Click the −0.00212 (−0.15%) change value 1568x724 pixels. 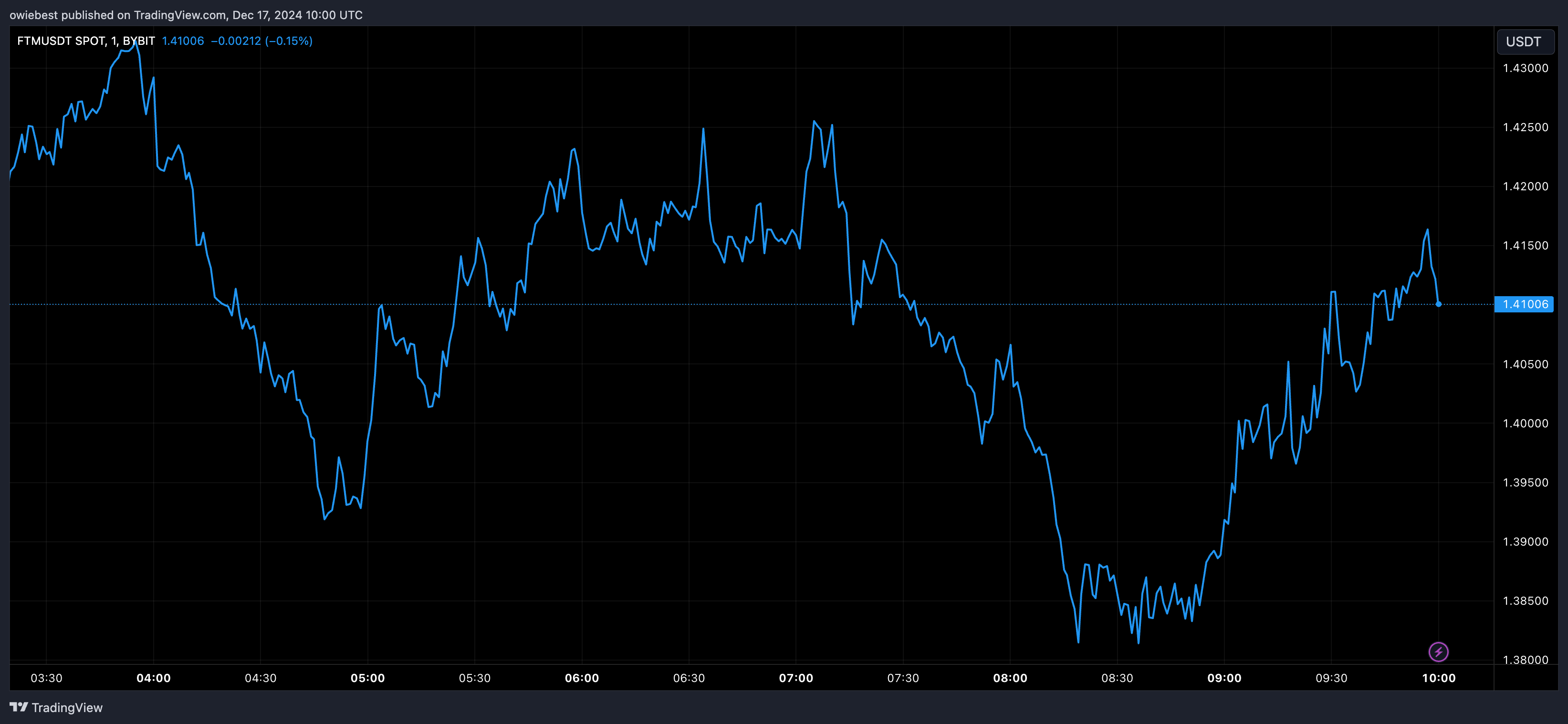tap(262, 41)
